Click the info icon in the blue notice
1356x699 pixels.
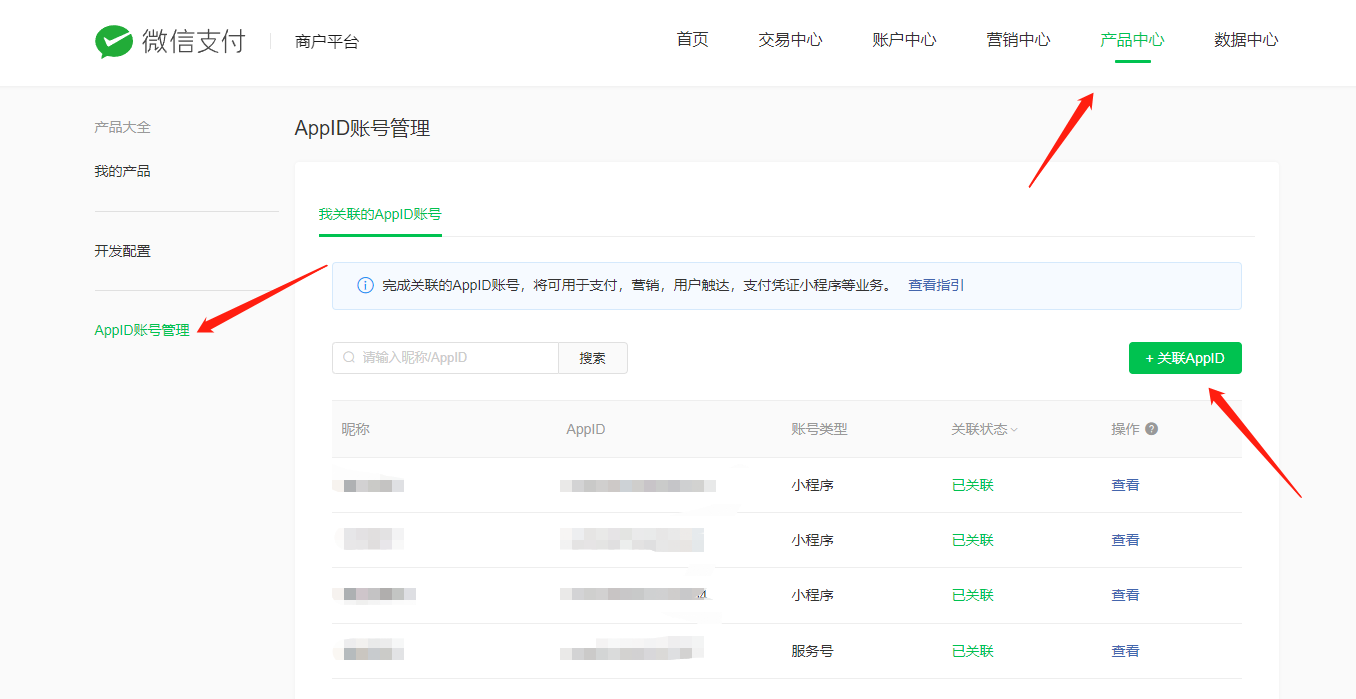(365, 286)
